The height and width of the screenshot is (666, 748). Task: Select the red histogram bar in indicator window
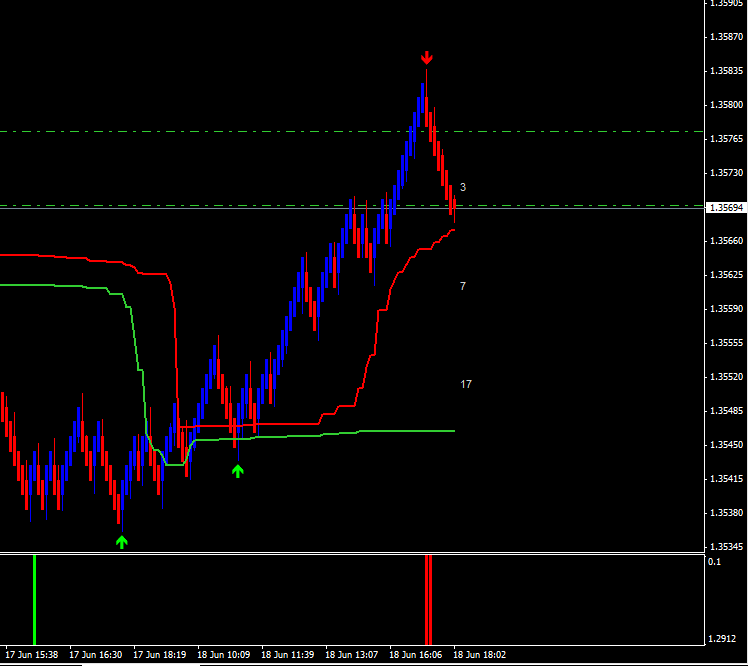pos(428,600)
